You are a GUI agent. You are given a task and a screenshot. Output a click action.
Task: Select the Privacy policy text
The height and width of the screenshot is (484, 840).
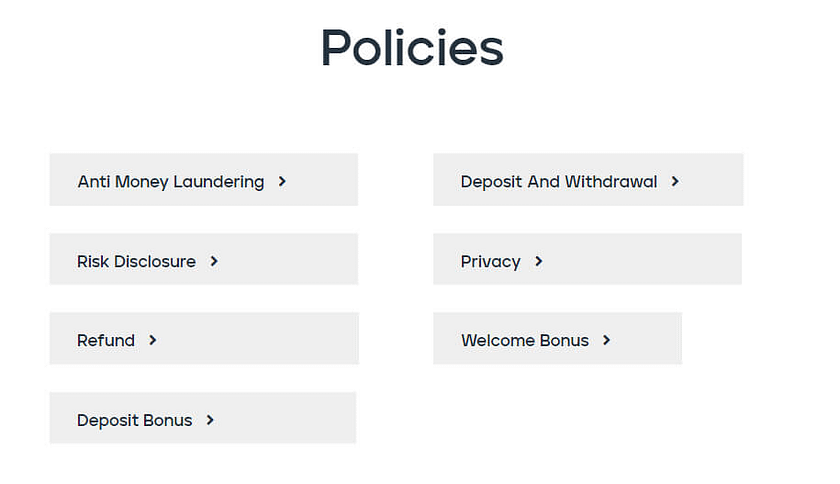(x=490, y=262)
